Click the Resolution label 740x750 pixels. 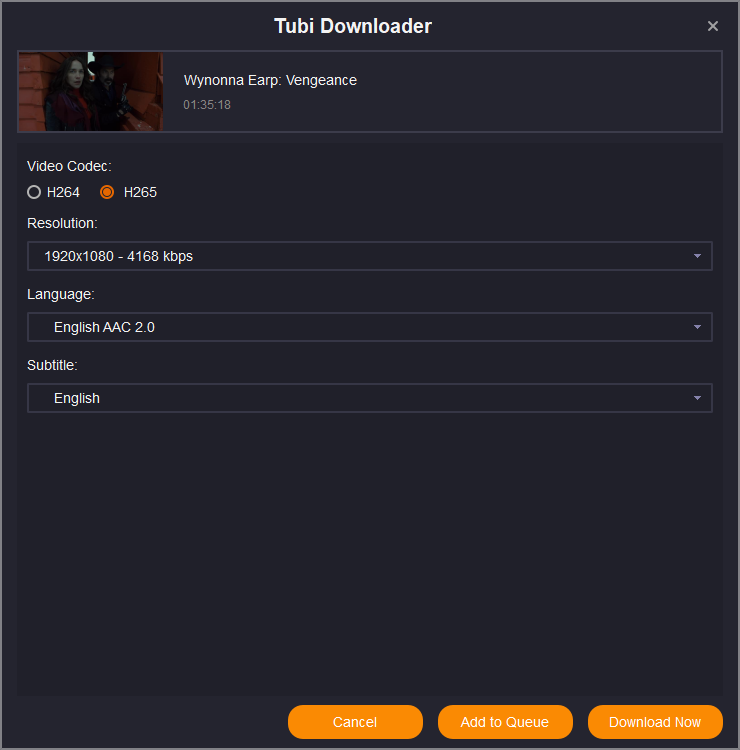tap(62, 223)
